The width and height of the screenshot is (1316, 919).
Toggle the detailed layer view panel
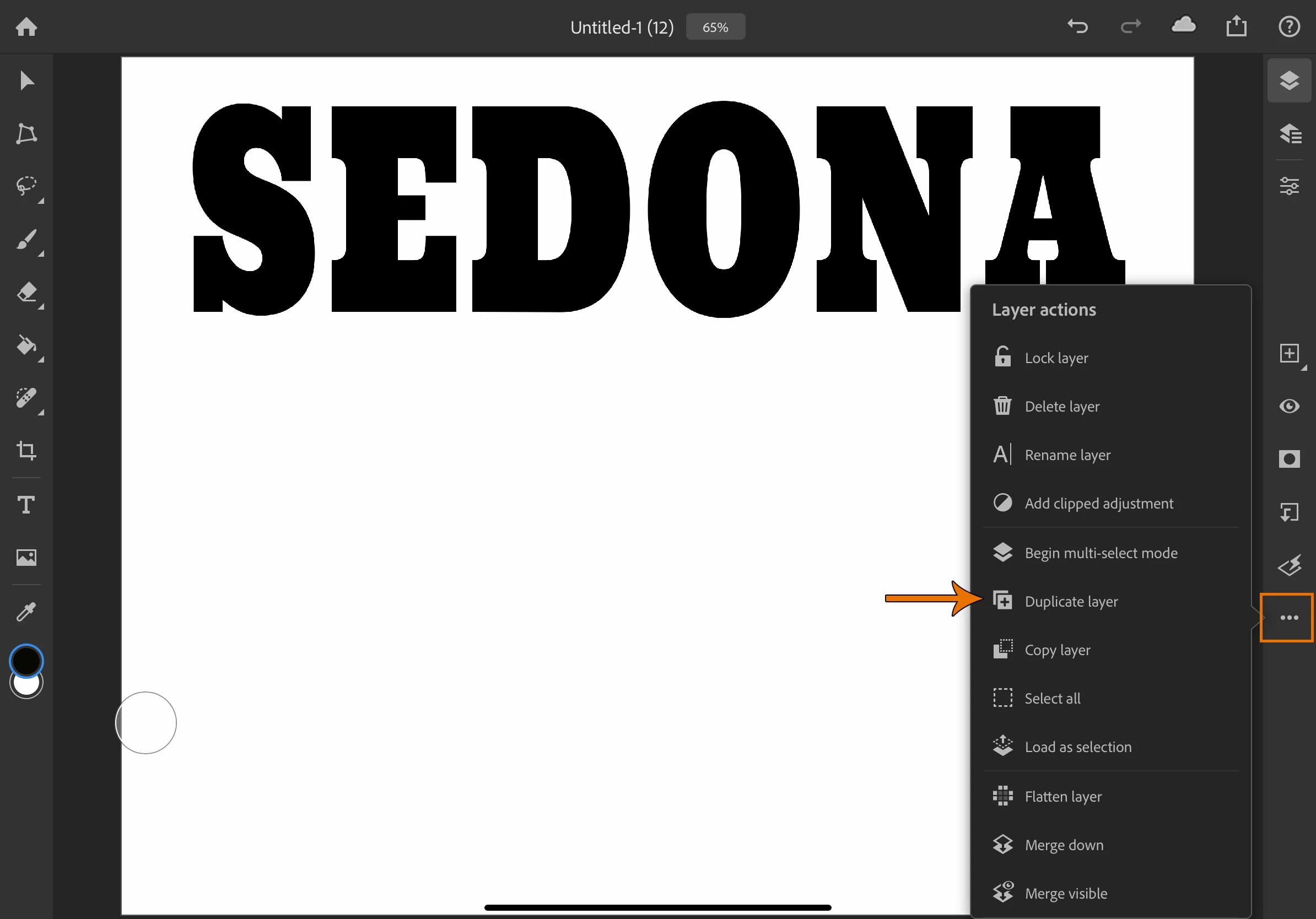pyautogui.click(x=1289, y=133)
